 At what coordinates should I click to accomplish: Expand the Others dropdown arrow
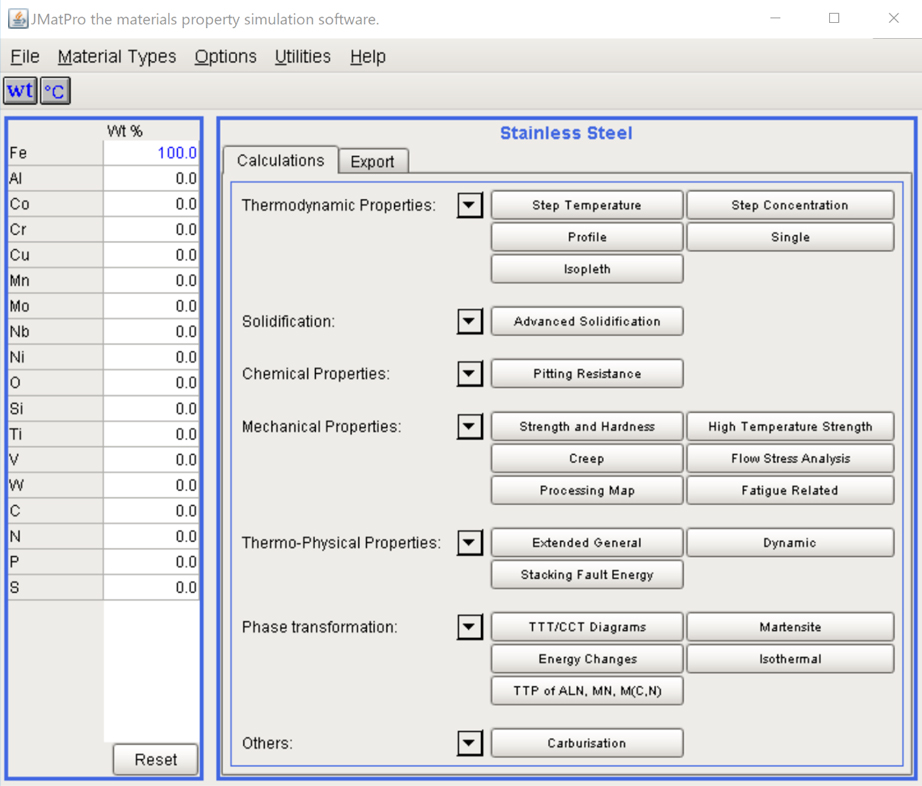(x=469, y=742)
